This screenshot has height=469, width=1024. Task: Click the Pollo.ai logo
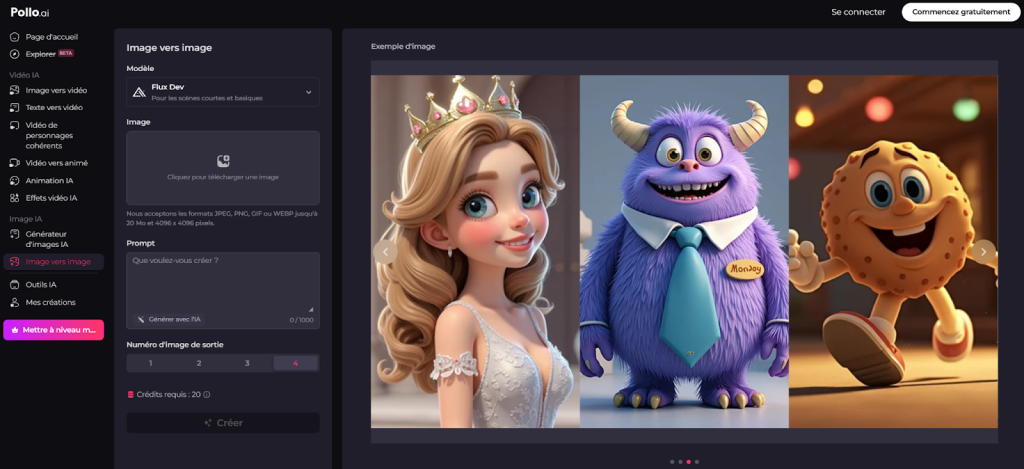(30, 12)
